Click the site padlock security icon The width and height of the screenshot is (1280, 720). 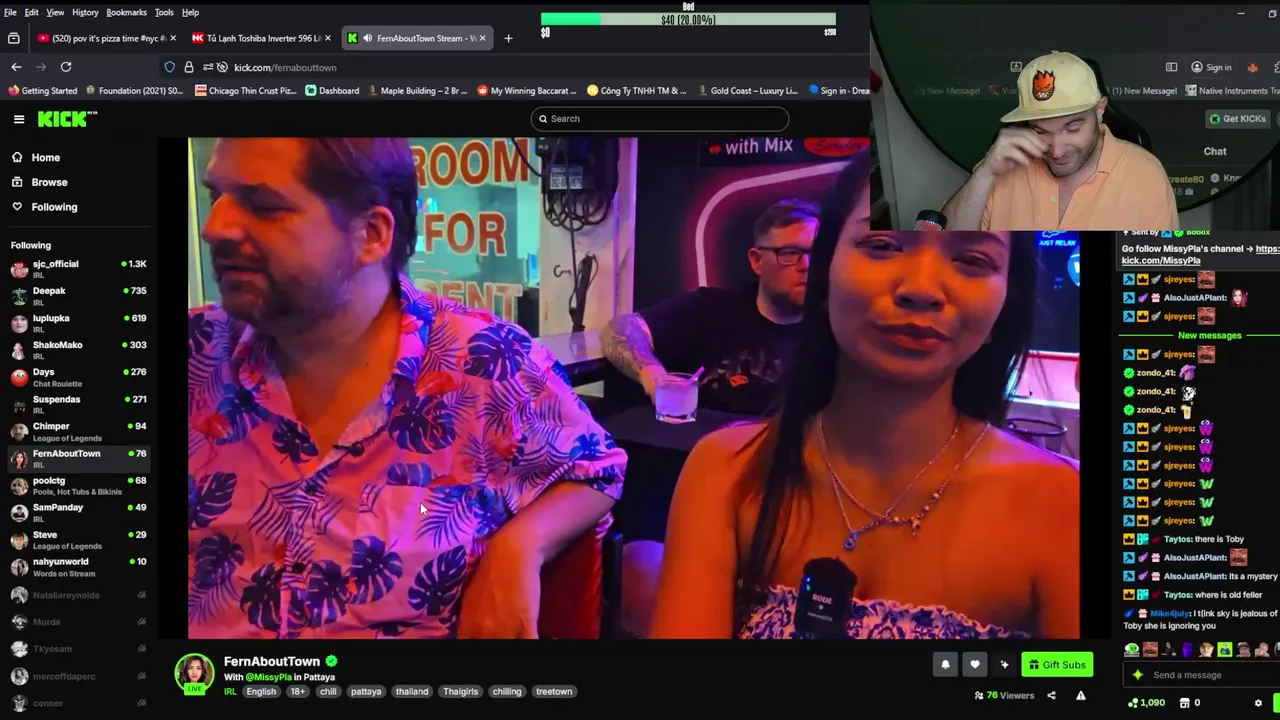[189, 67]
